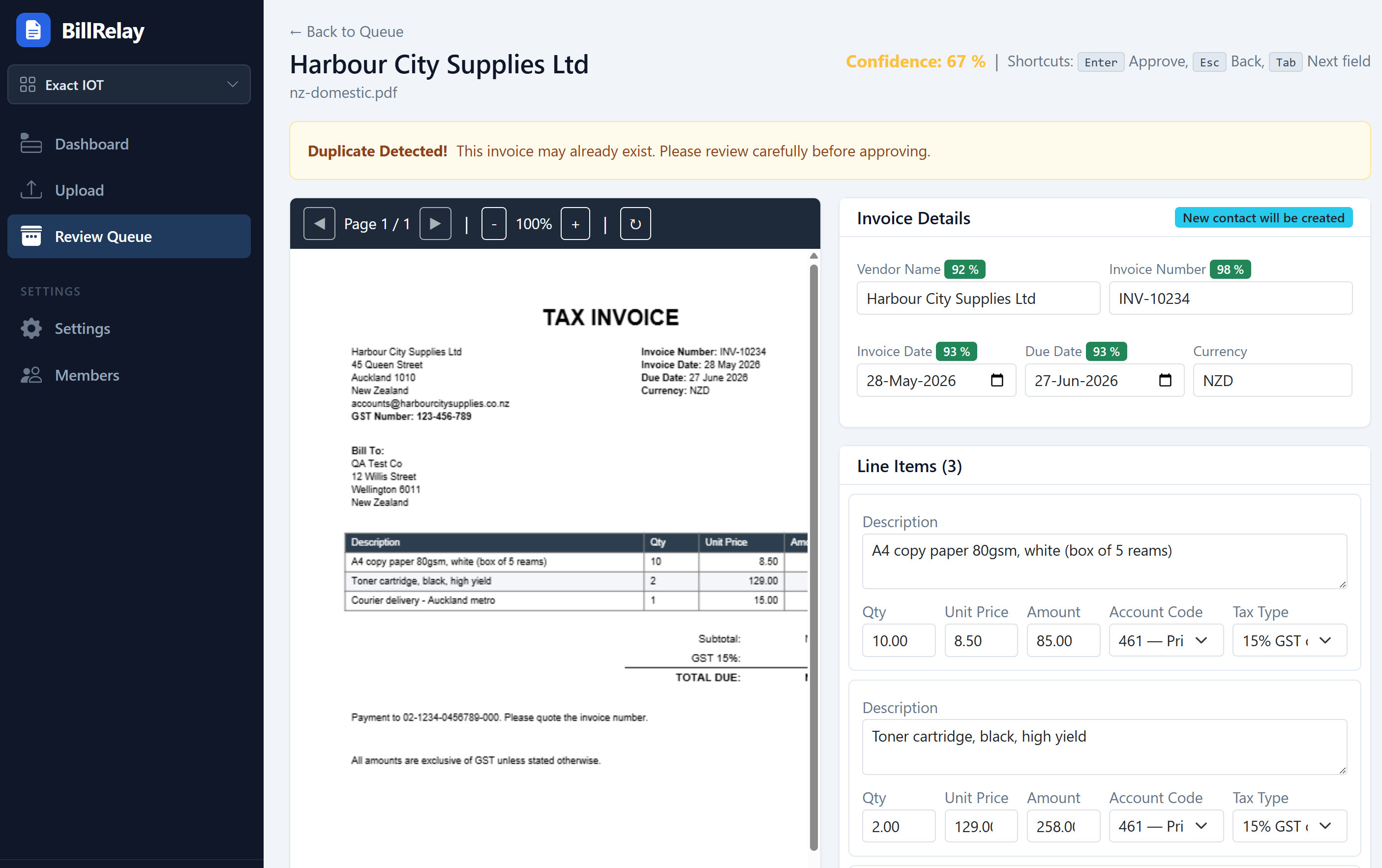Click the 100% zoom level text
Viewport: 1382px width, 868px height.
tap(533, 224)
